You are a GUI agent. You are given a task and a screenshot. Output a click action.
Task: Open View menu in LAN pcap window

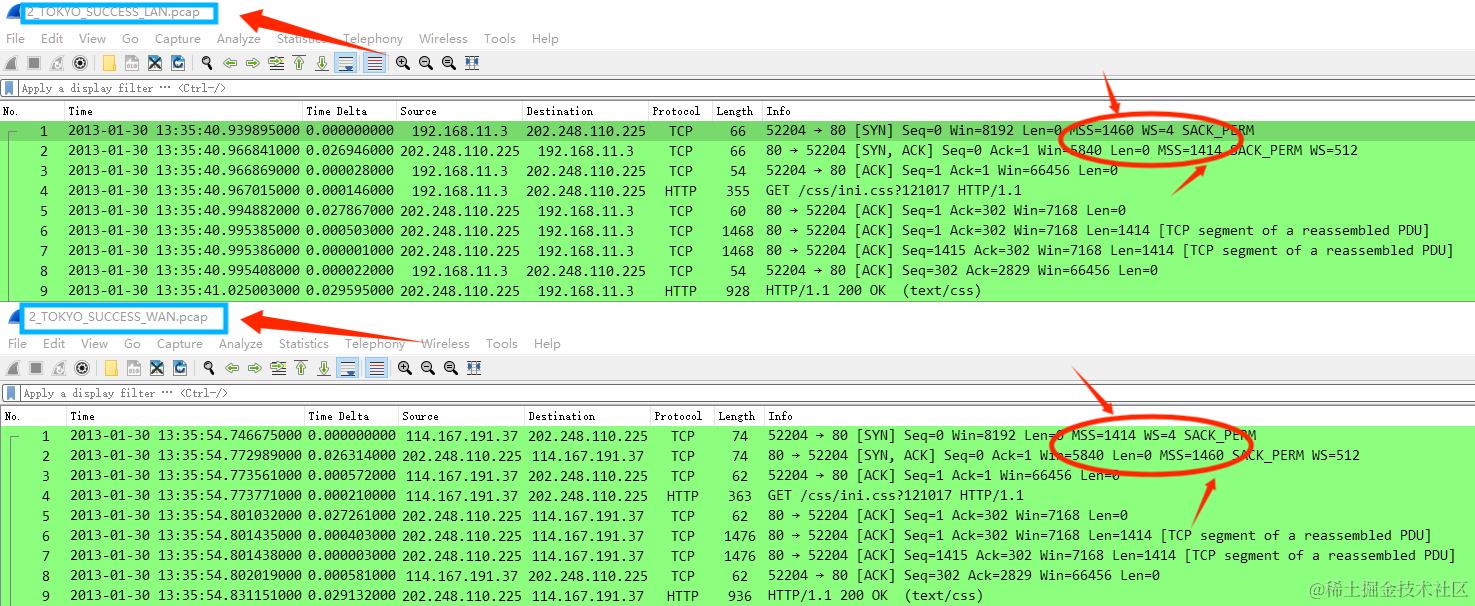click(92, 39)
